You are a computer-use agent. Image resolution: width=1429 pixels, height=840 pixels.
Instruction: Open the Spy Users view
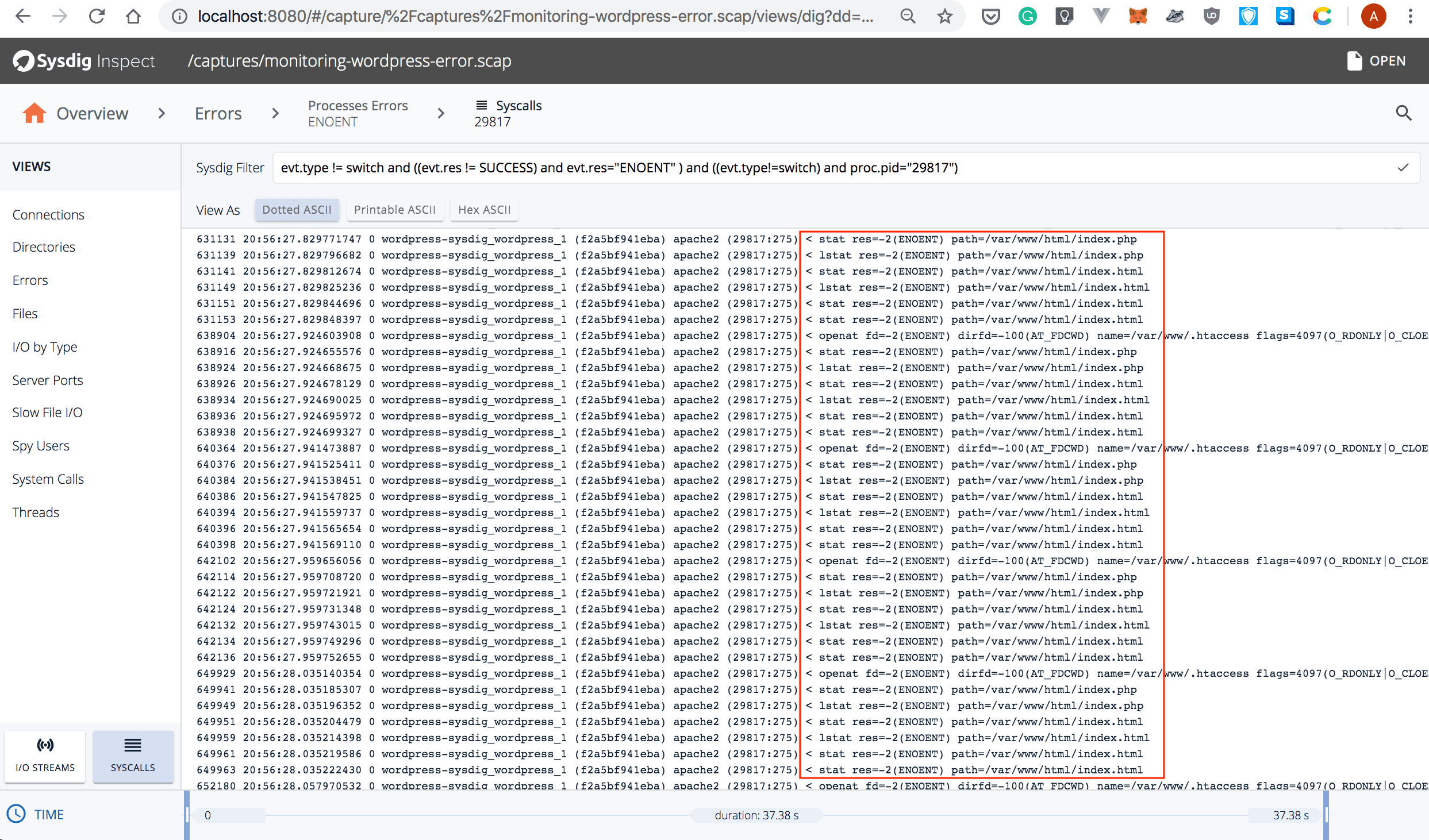(x=41, y=446)
